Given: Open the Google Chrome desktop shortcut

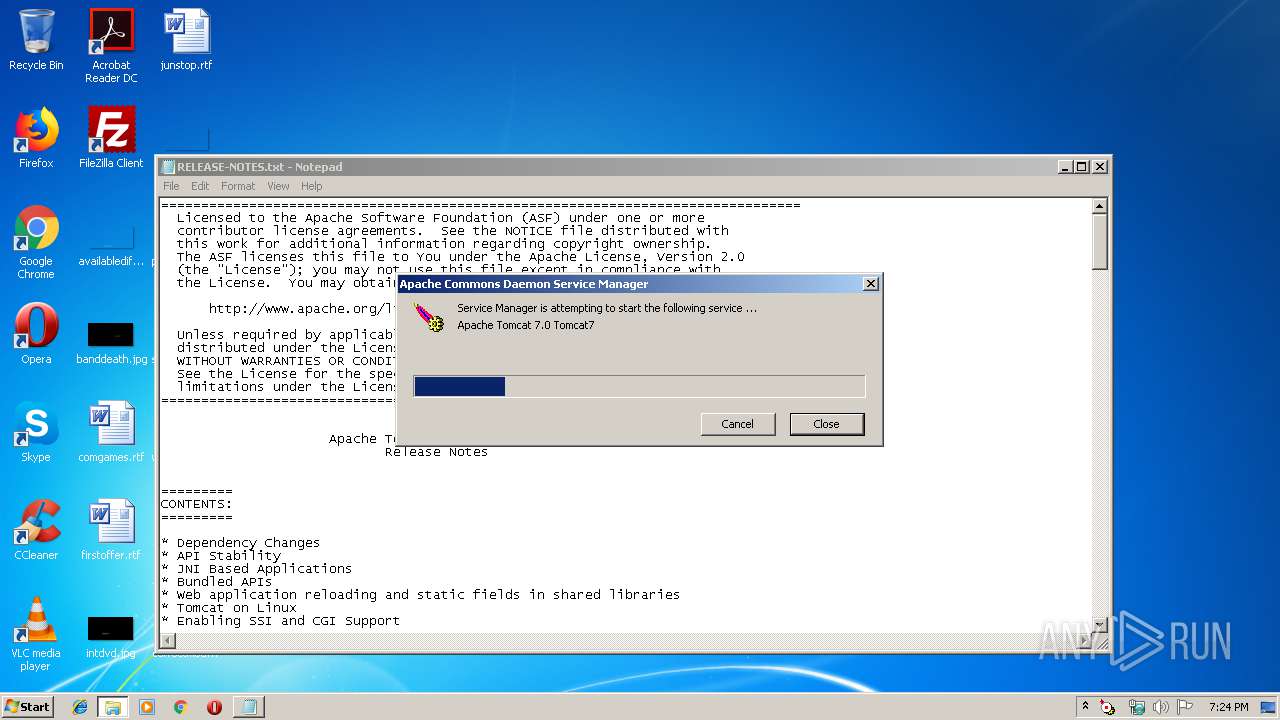Looking at the screenshot, I should [36, 242].
